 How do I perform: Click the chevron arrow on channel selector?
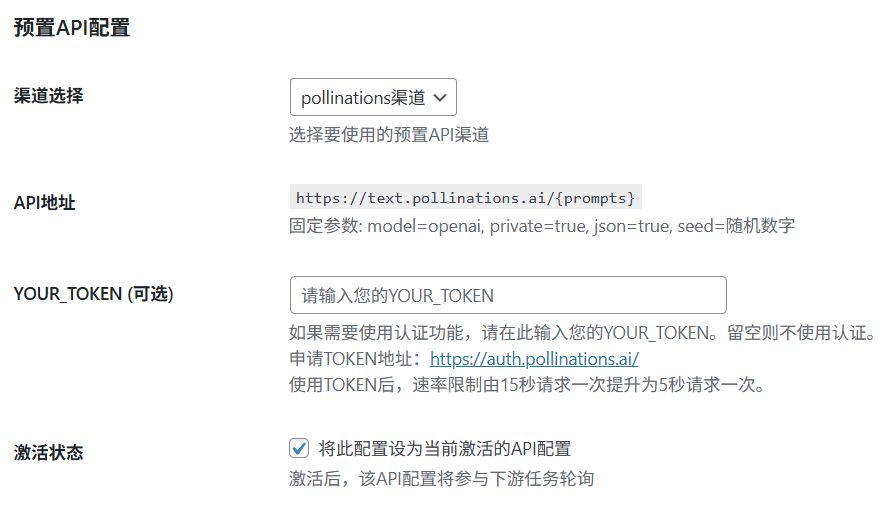tap(441, 98)
